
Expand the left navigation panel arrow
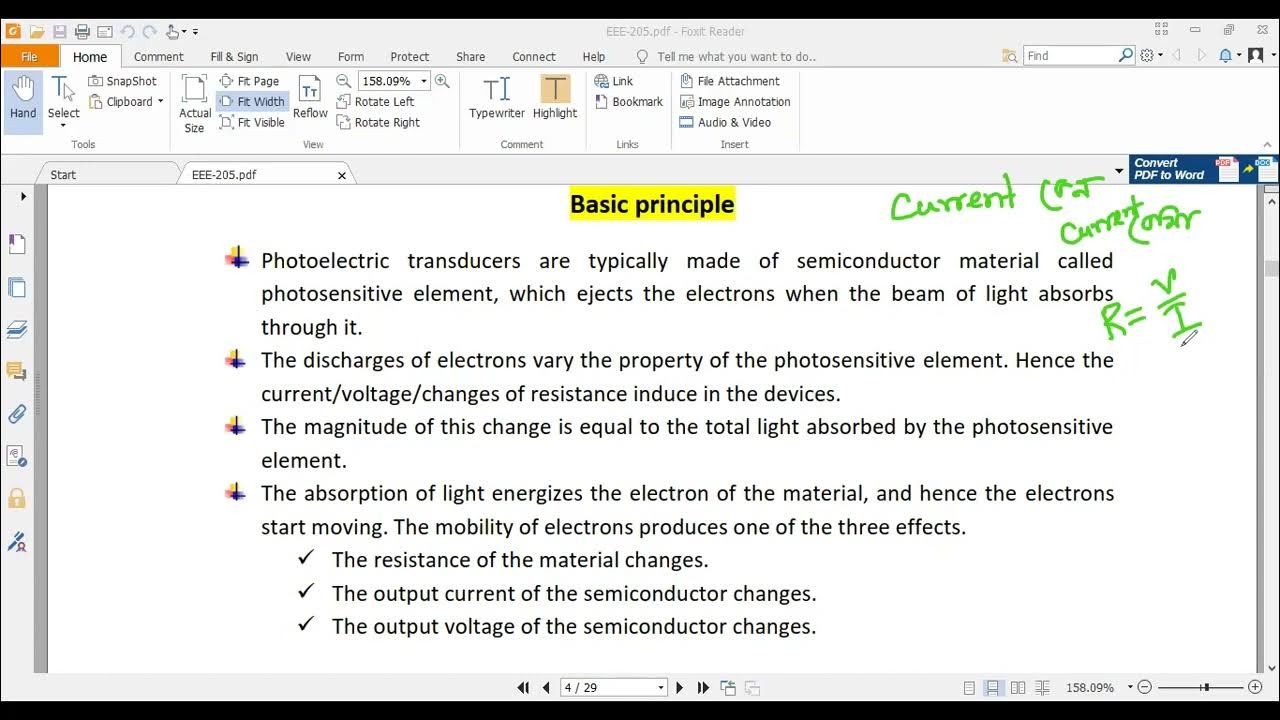click(23, 196)
